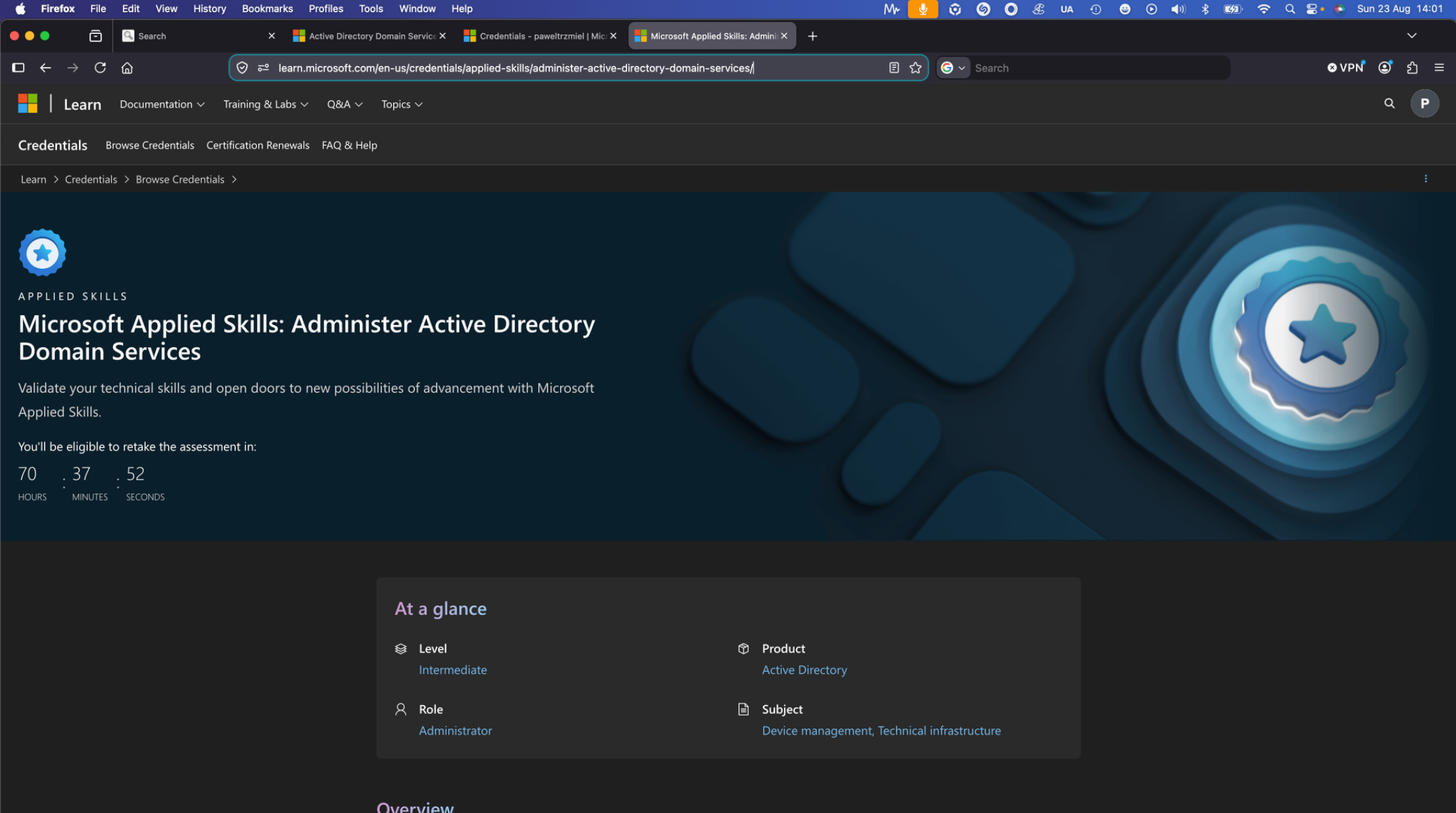
Task: Click the Learn breadcrumb link
Action: pos(33,179)
